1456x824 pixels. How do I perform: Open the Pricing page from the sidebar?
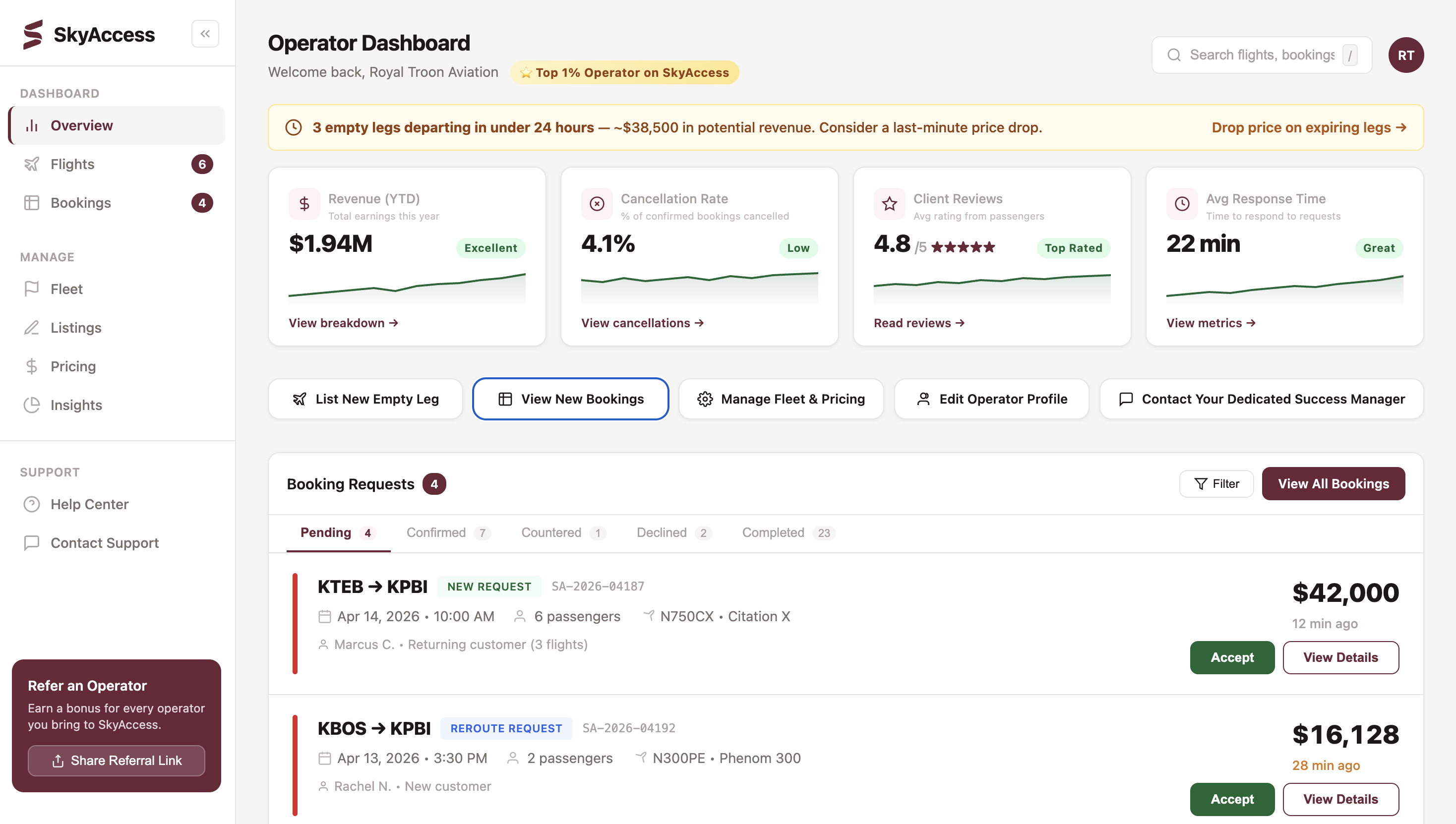coord(73,366)
